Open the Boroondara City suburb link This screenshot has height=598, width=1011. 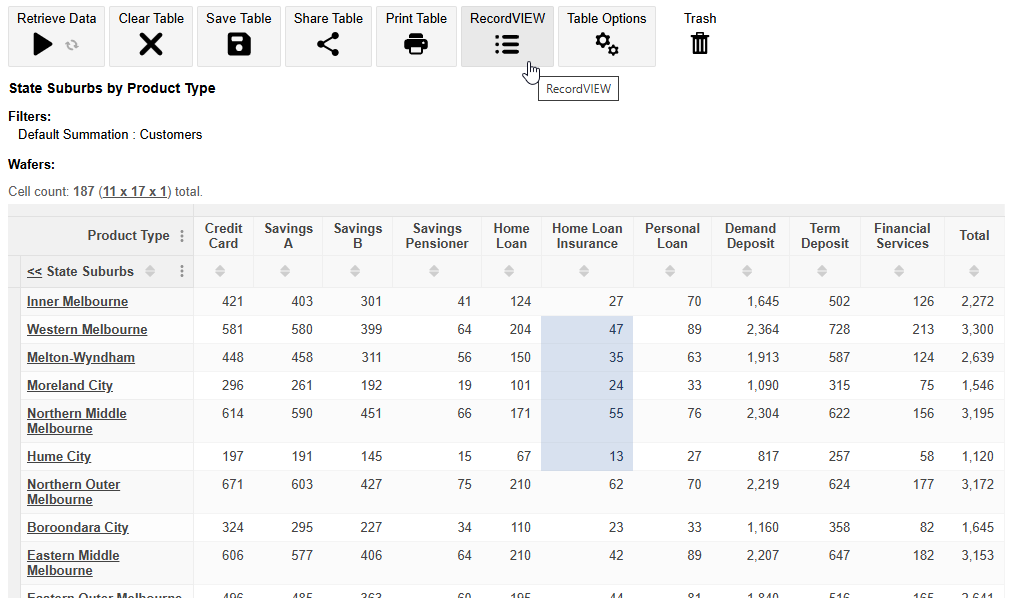coord(80,527)
